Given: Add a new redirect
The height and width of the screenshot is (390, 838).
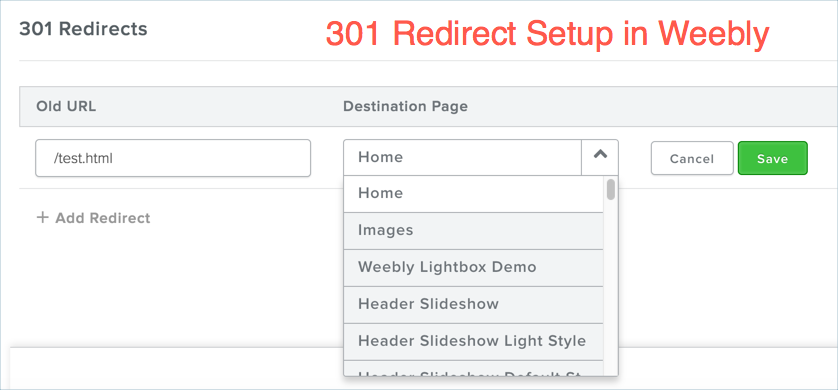Looking at the screenshot, I should pos(93,218).
